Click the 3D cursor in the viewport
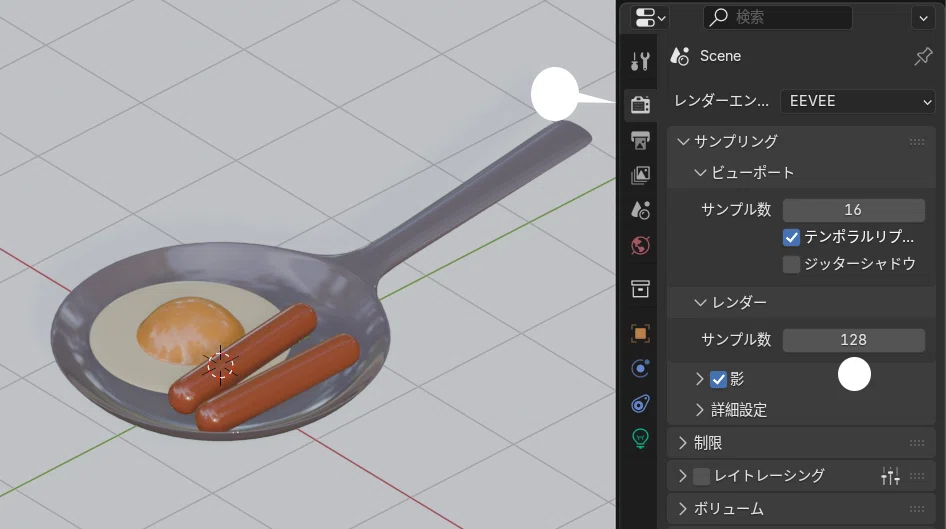The width and height of the screenshot is (946, 529). click(x=220, y=365)
